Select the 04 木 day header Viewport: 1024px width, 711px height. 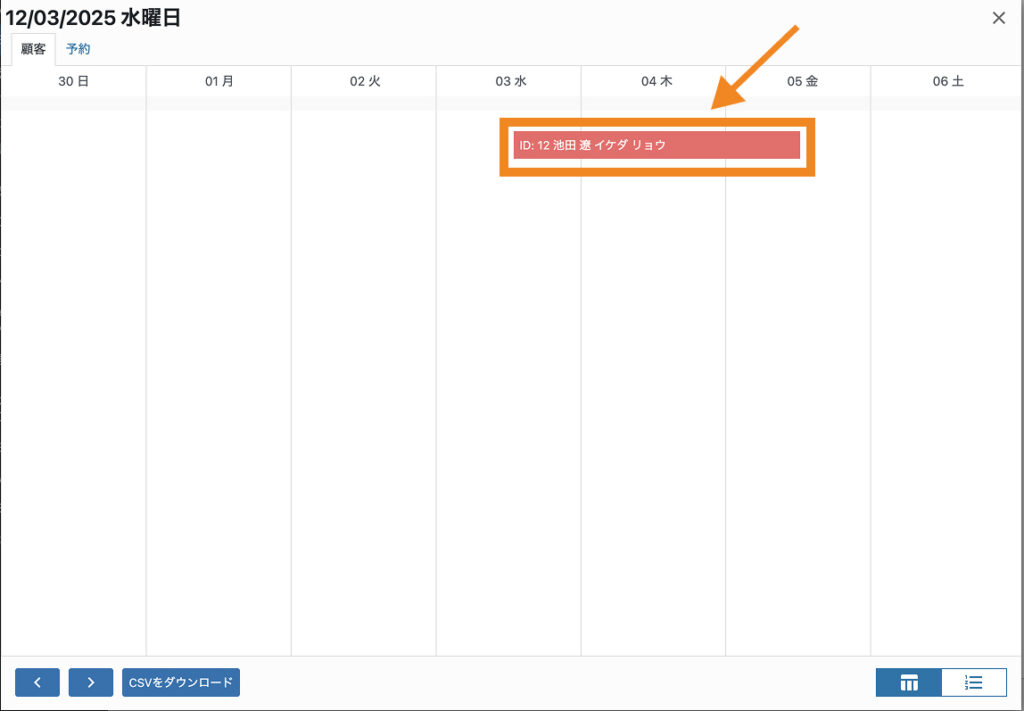click(656, 82)
